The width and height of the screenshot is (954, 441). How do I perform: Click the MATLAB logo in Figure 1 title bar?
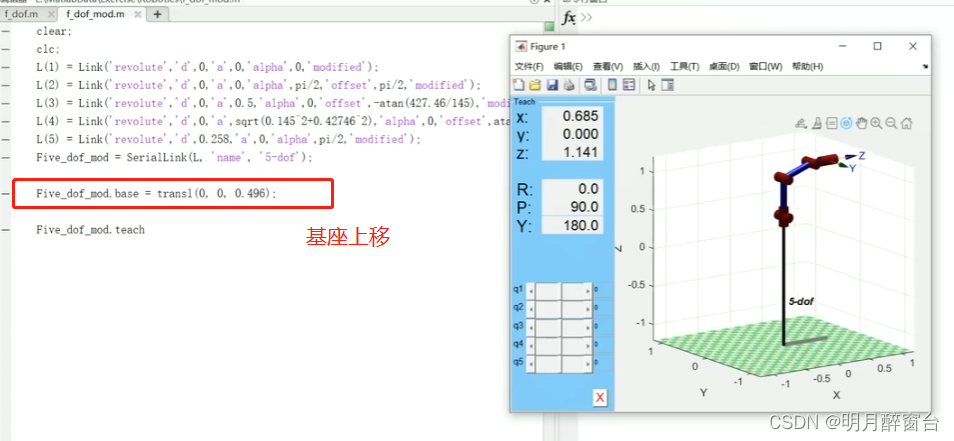pos(521,46)
